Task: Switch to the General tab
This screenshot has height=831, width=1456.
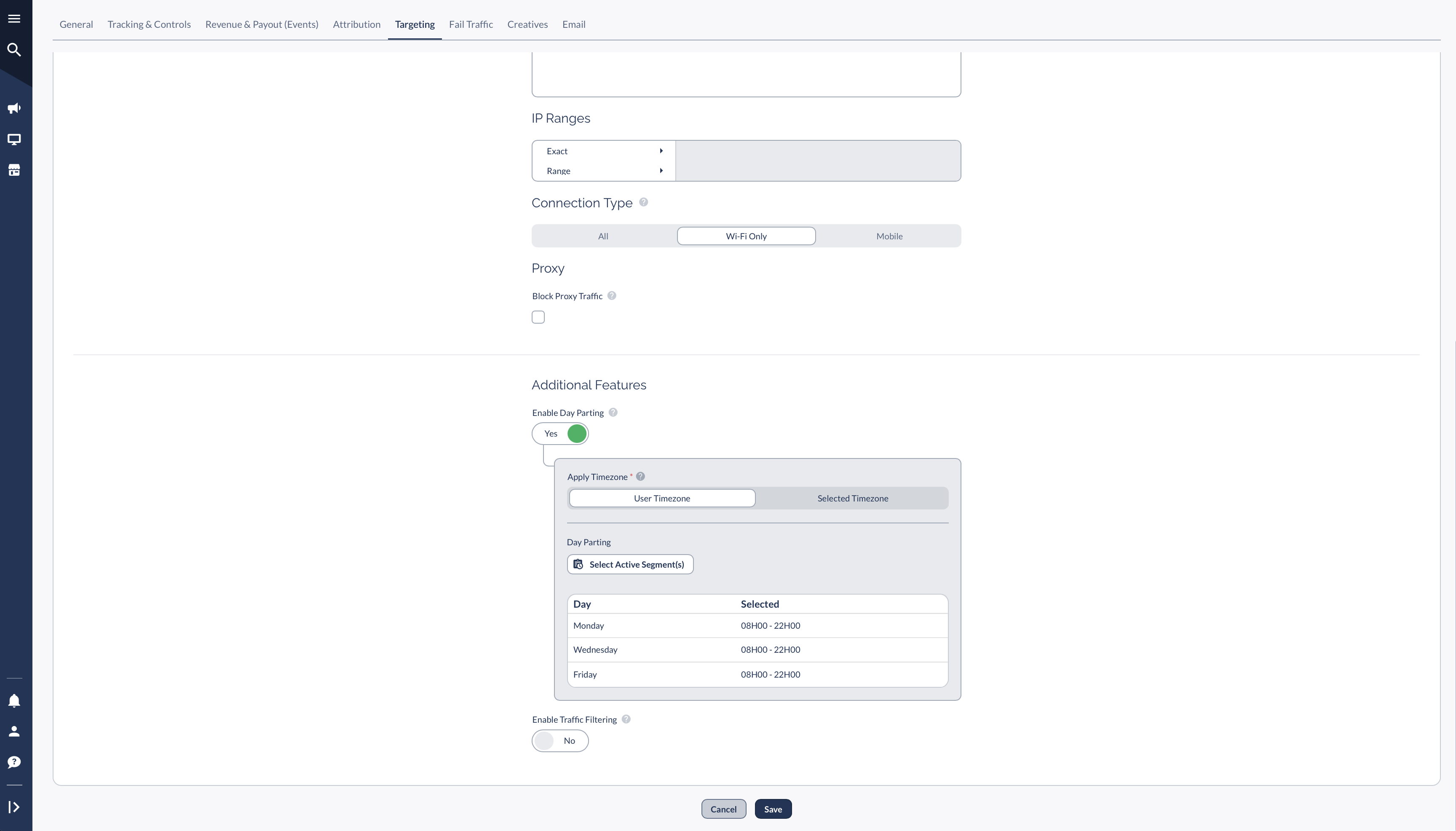Action: click(76, 24)
